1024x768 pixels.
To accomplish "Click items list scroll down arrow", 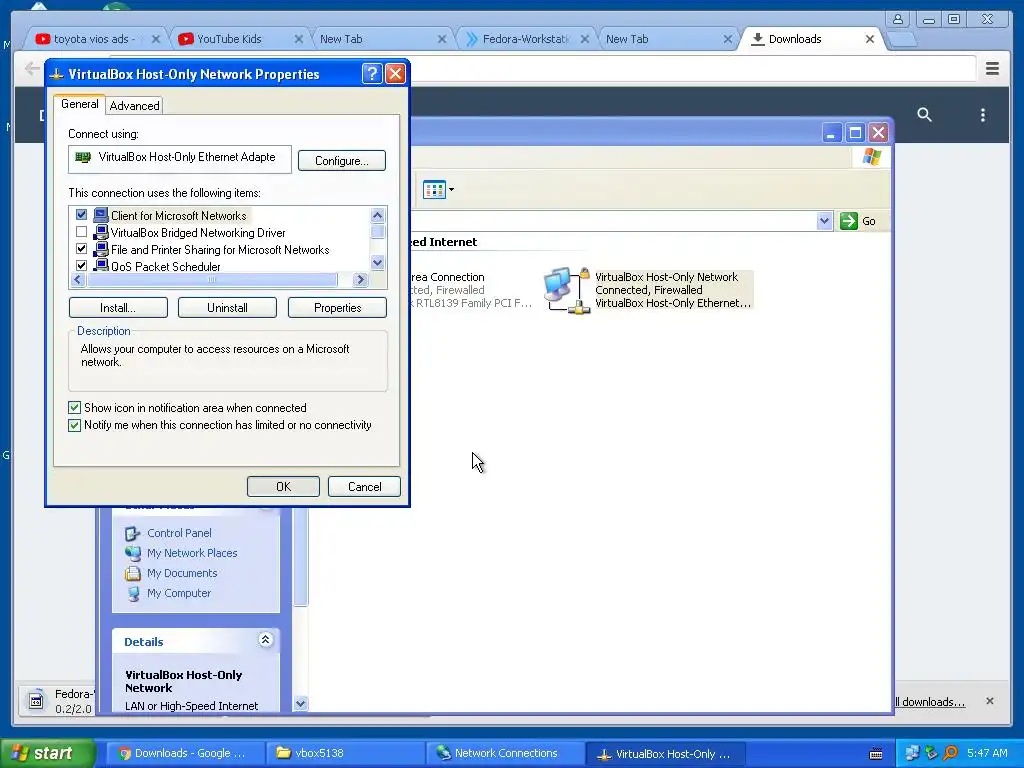I will coord(377,263).
